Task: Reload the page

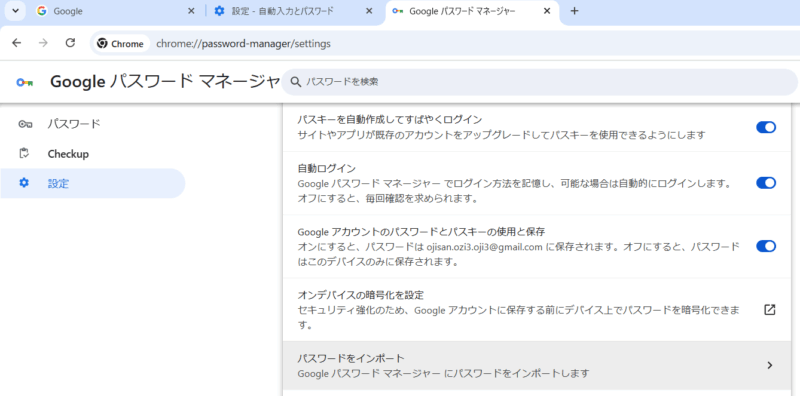Action: (x=70, y=43)
